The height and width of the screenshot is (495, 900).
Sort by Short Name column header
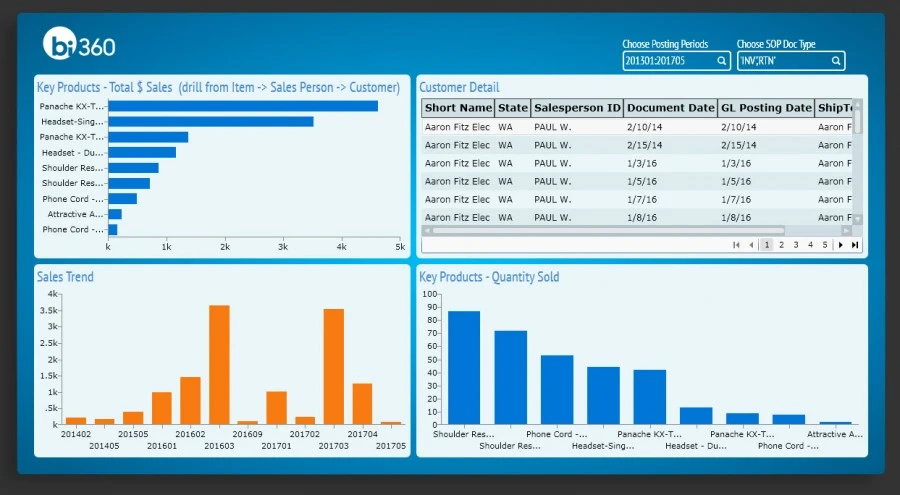458,108
